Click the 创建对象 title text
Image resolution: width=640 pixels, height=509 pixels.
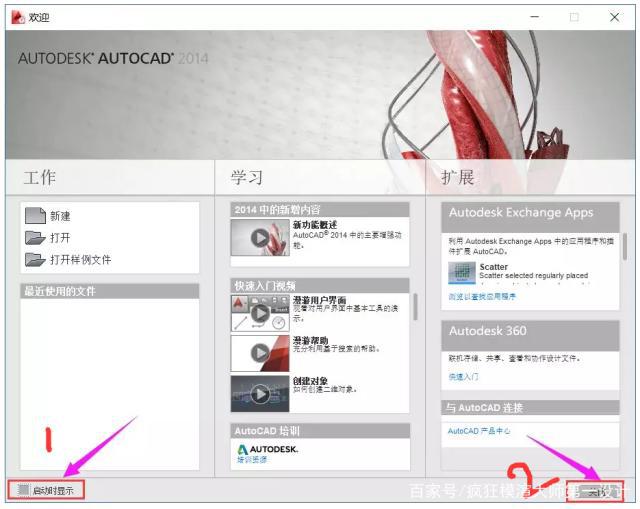tap(310, 380)
